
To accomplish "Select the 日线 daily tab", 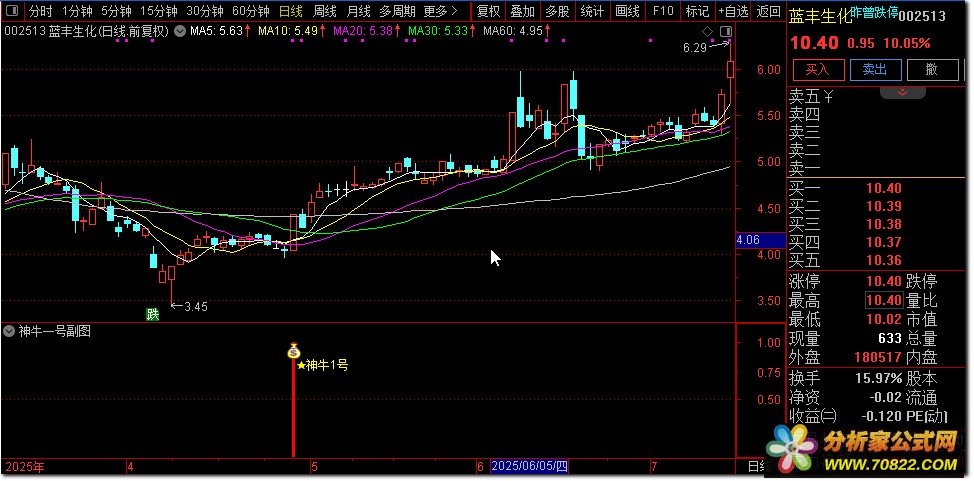I will point(290,11).
